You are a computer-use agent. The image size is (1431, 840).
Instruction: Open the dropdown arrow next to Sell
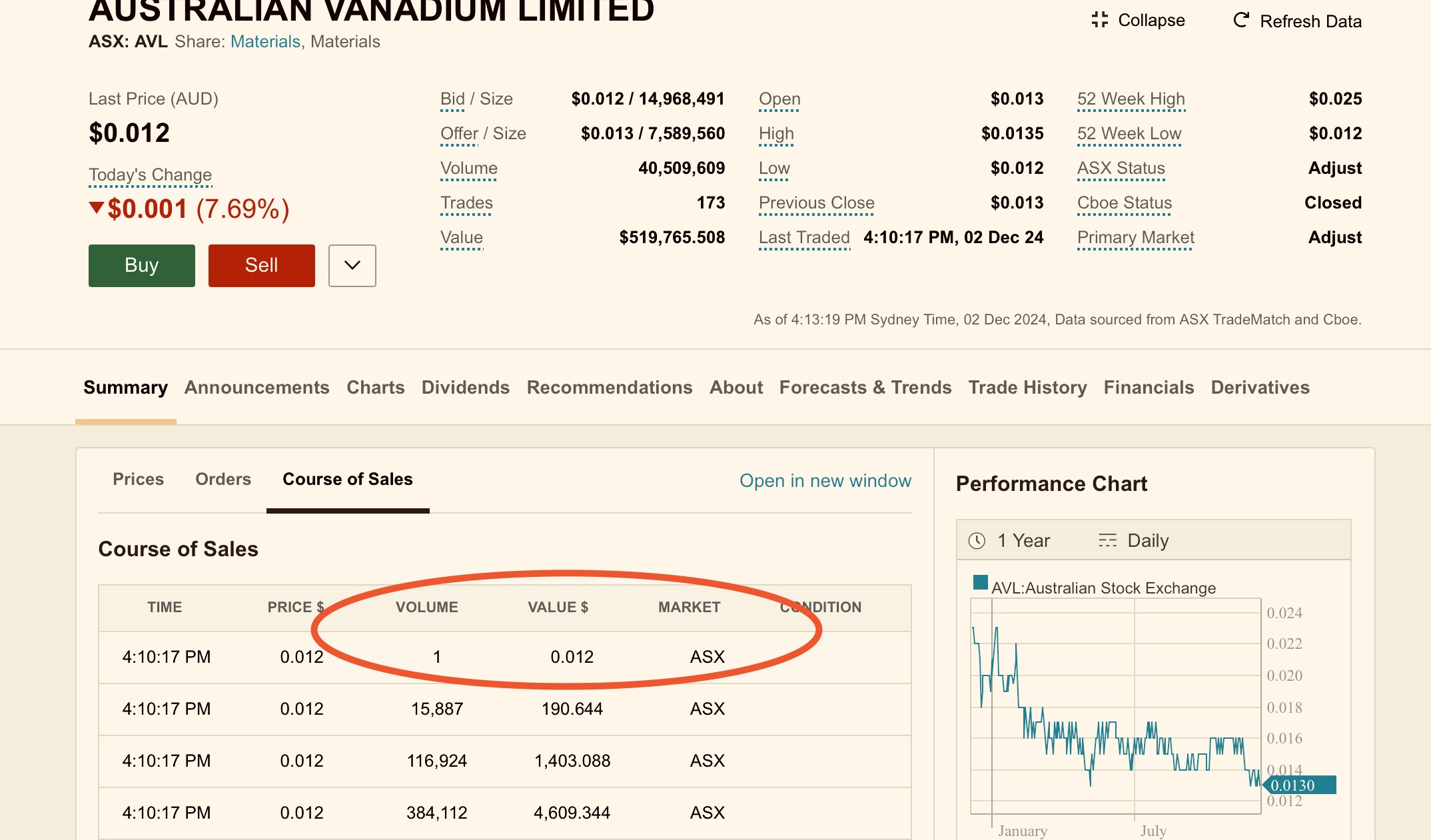tap(352, 265)
